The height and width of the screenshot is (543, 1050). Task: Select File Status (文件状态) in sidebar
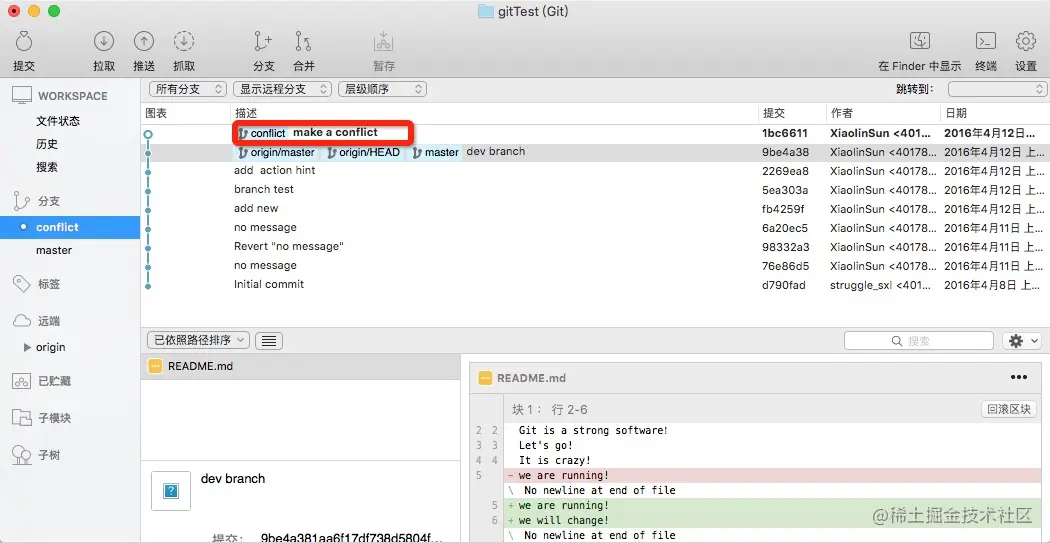[x=58, y=121]
